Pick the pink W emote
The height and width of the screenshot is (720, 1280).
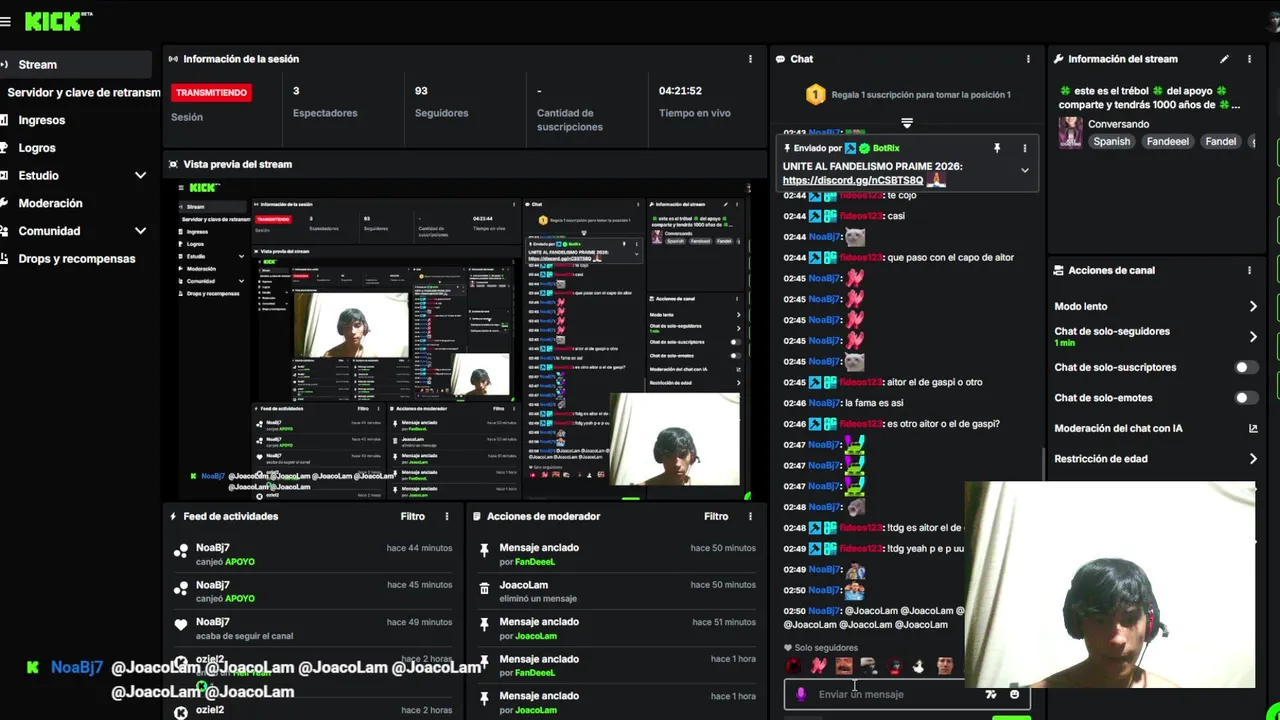click(819, 666)
